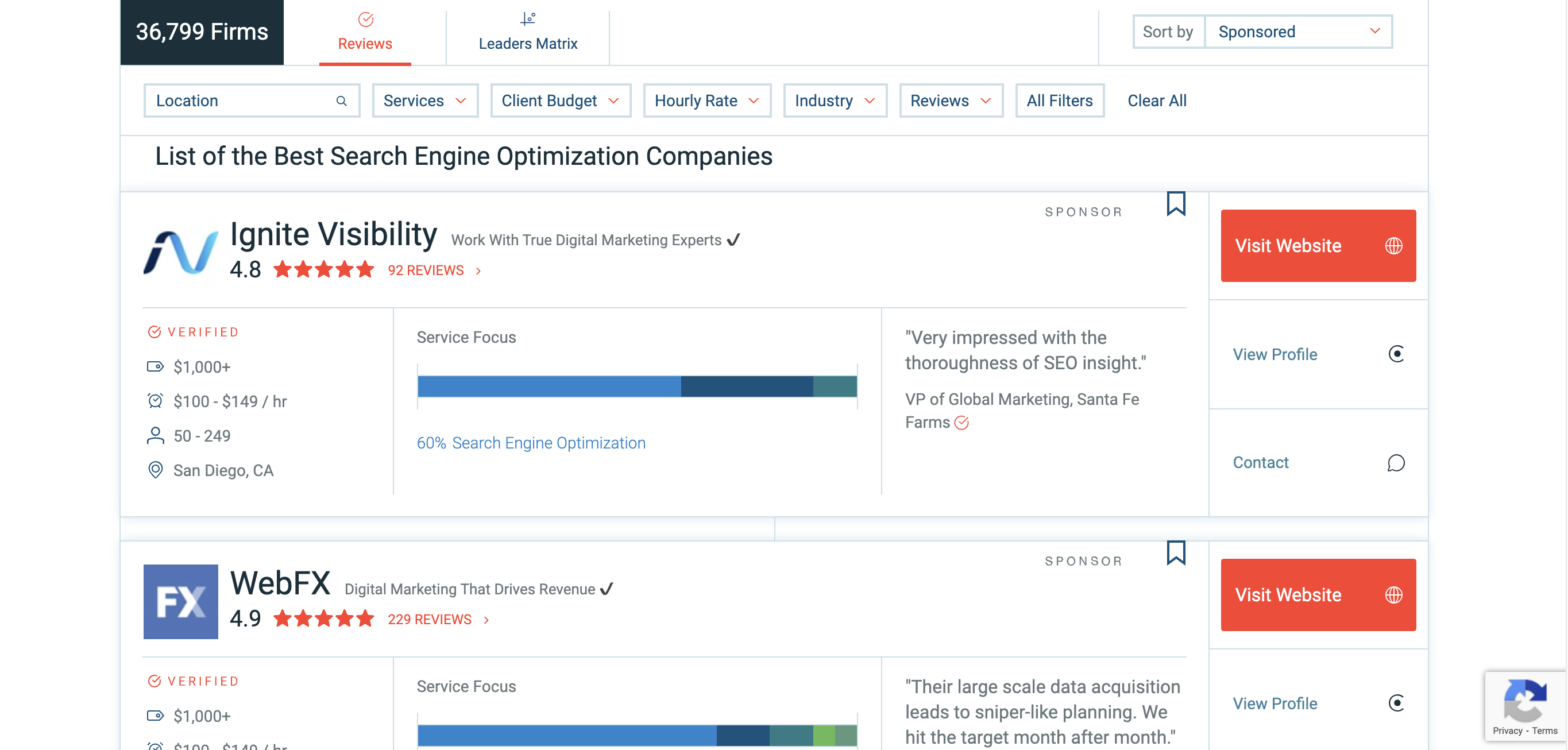Click the Reviews tab check-circle icon
The width and height of the screenshot is (1568, 750).
365,20
